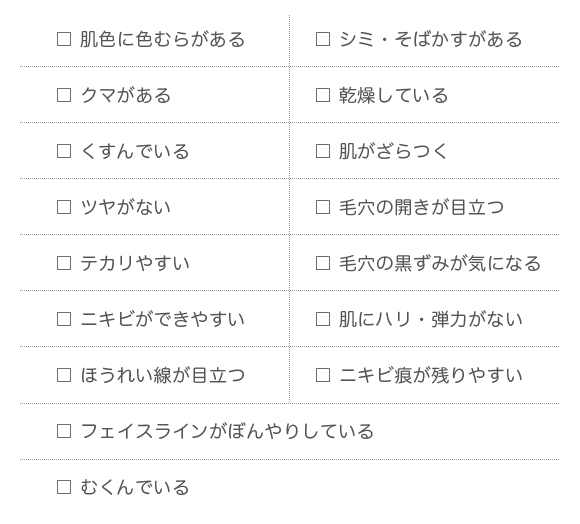Screen dimensions: 580x524
Task: Enable the 乾燥している checkbox
Action: 323,95
